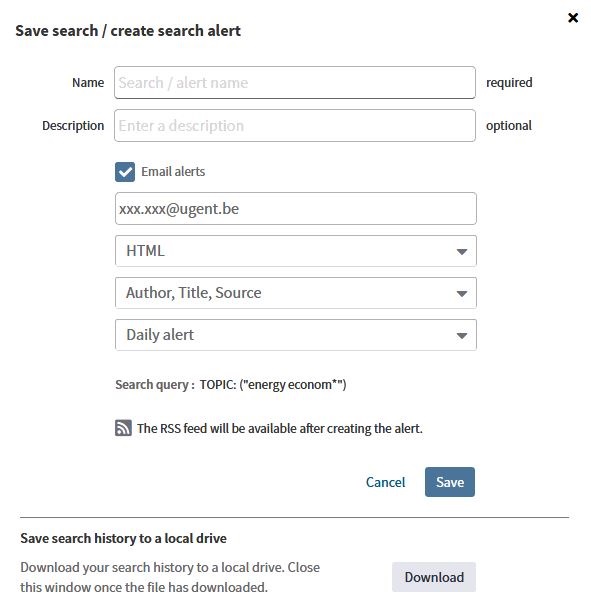Expand the Author, Title, Source dropdown
The height and width of the screenshot is (616, 591).
click(296, 293)
